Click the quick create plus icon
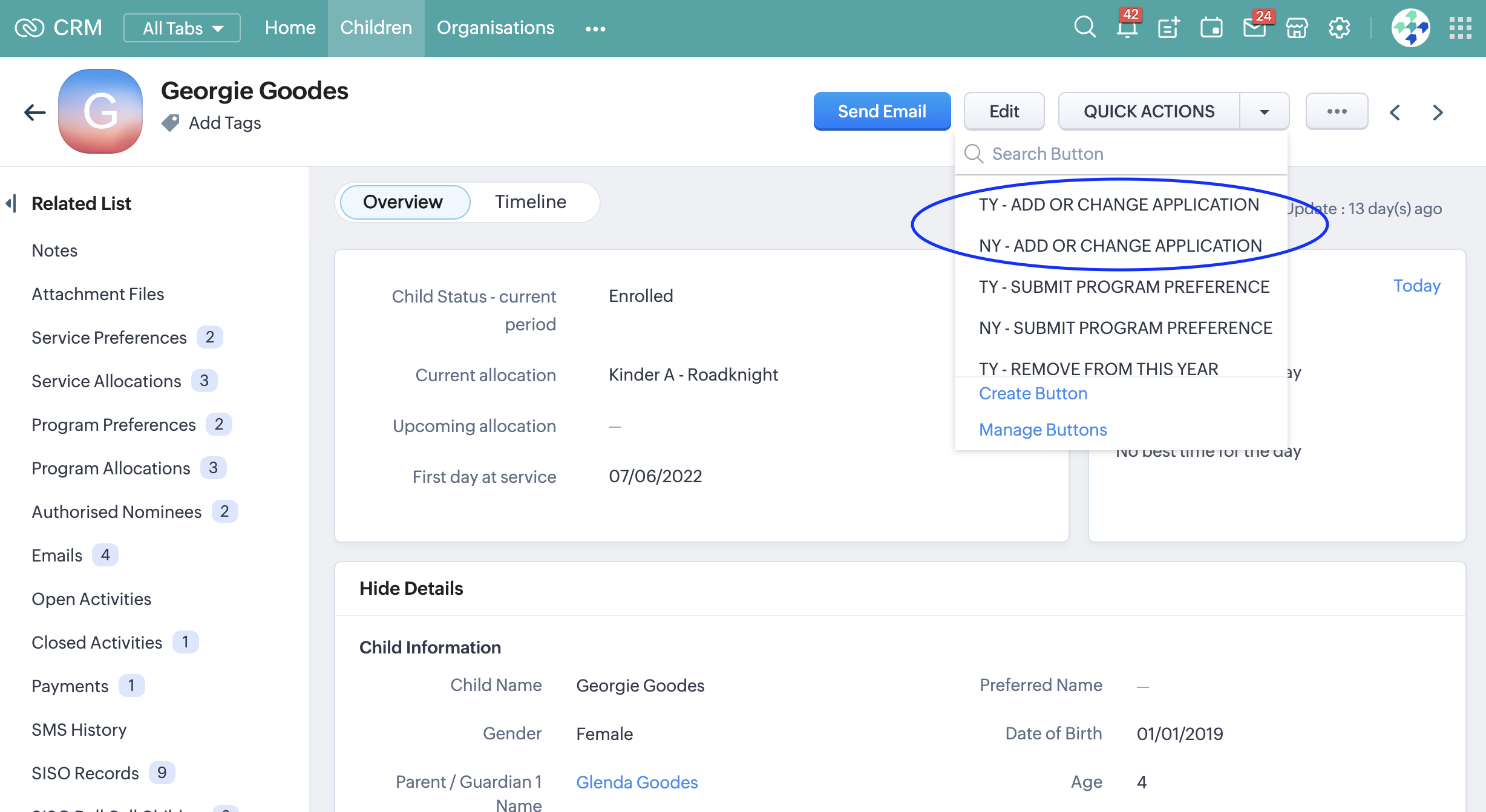Image resolution: width=1486 pixels, height=812 pixels. (1169, 27)
